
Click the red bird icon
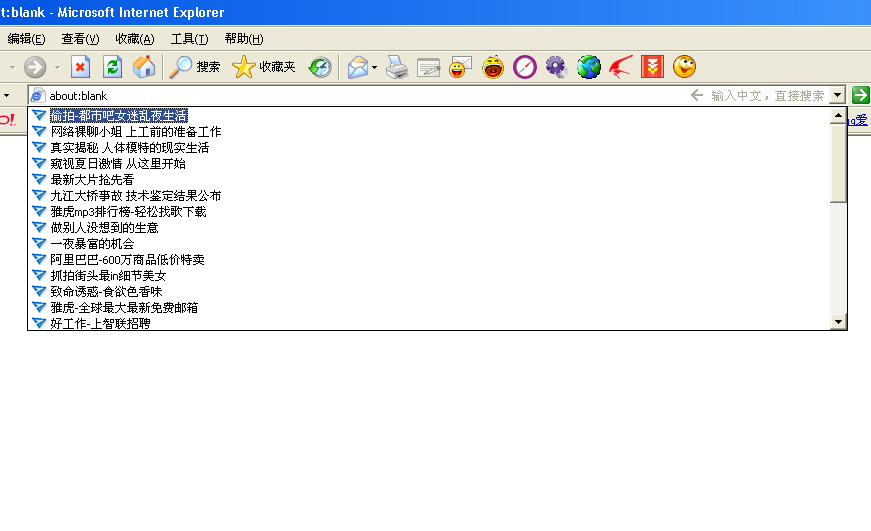[x=620, y=67]
